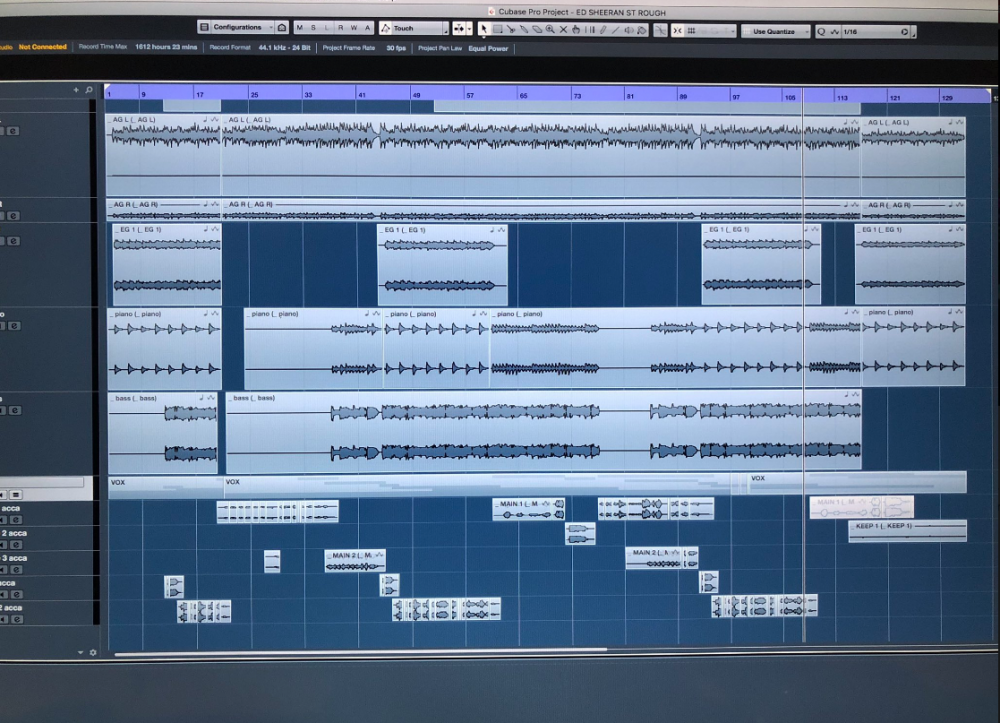The image size is (1000, 723).
Task: Click the "44.1 kHz - 24 Bit" record format
Action: click(284, 47)
